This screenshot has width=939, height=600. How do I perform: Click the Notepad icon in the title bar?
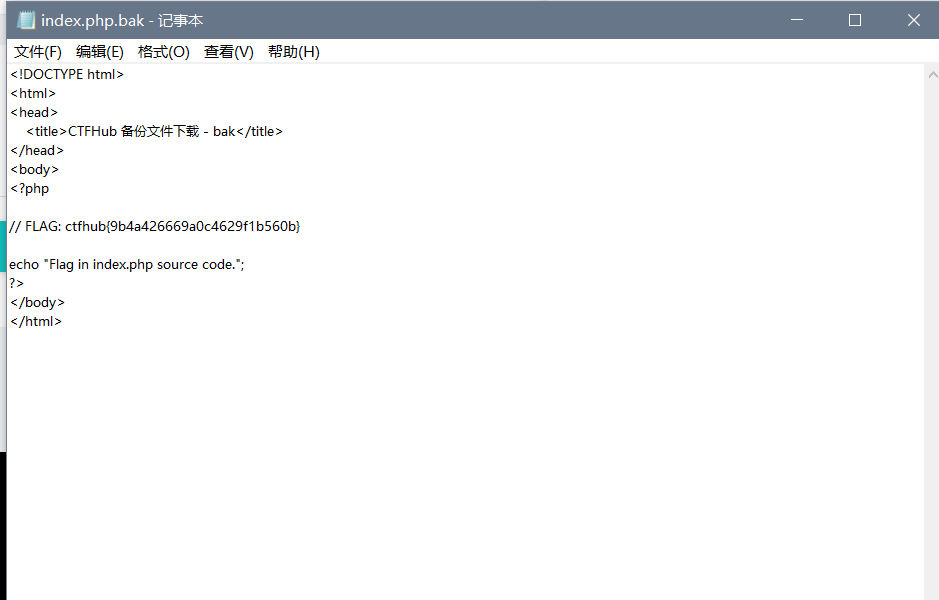point(26,19)
